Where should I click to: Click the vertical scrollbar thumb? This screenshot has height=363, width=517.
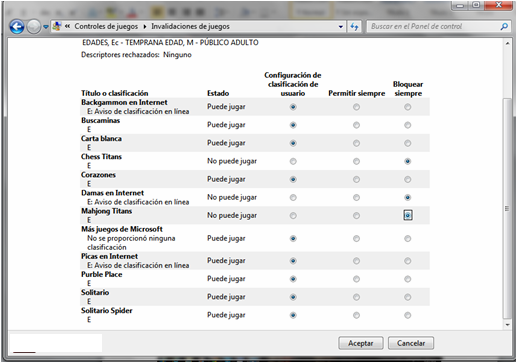coord(507,209)
